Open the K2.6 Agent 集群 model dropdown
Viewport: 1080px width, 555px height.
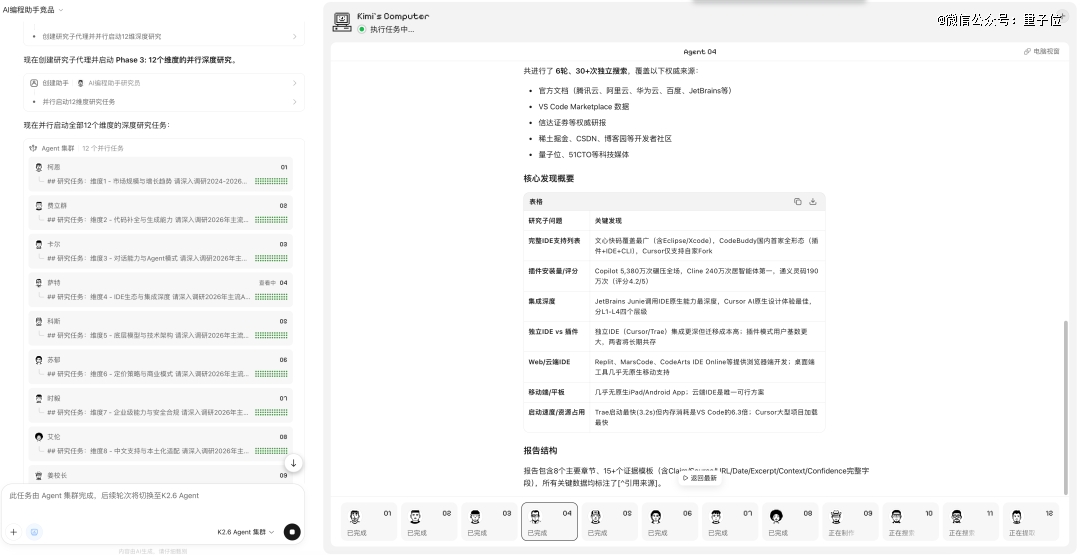tap(246, 532)
